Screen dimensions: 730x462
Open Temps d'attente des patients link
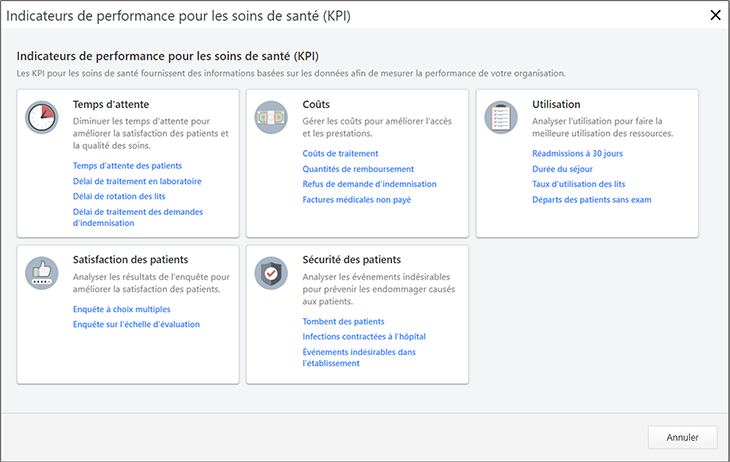(x=127, y=165)
